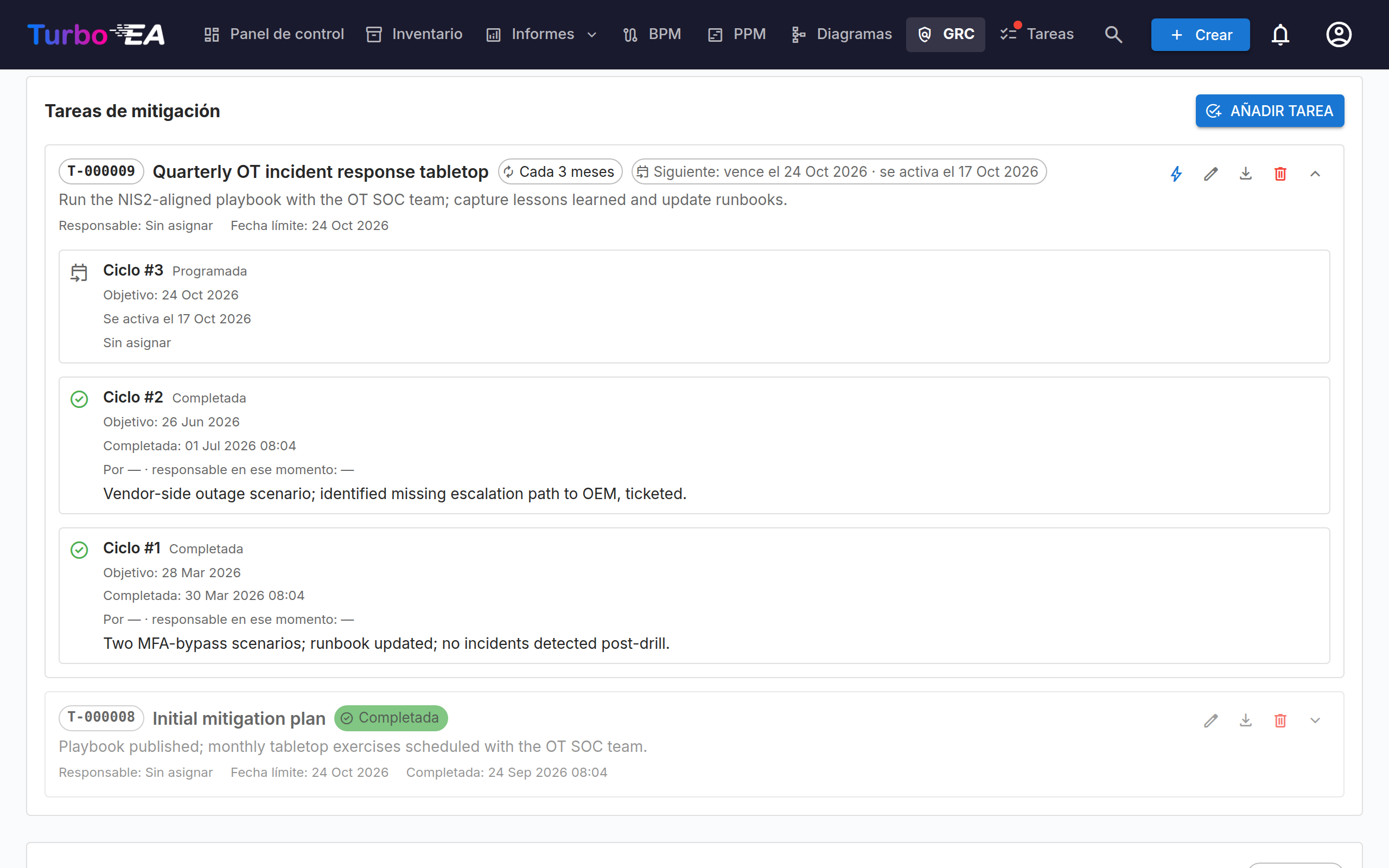This screenshot has width=1389, height=868.
Task: Delete task T-000009 with trash icon
Action: 1280,174
